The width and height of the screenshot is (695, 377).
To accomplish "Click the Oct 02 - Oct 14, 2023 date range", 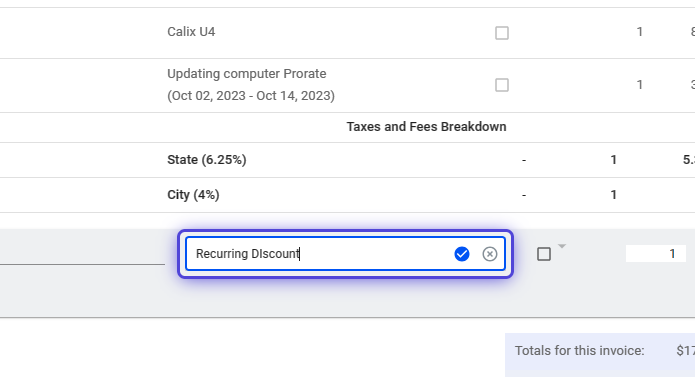I will (251, 96).
